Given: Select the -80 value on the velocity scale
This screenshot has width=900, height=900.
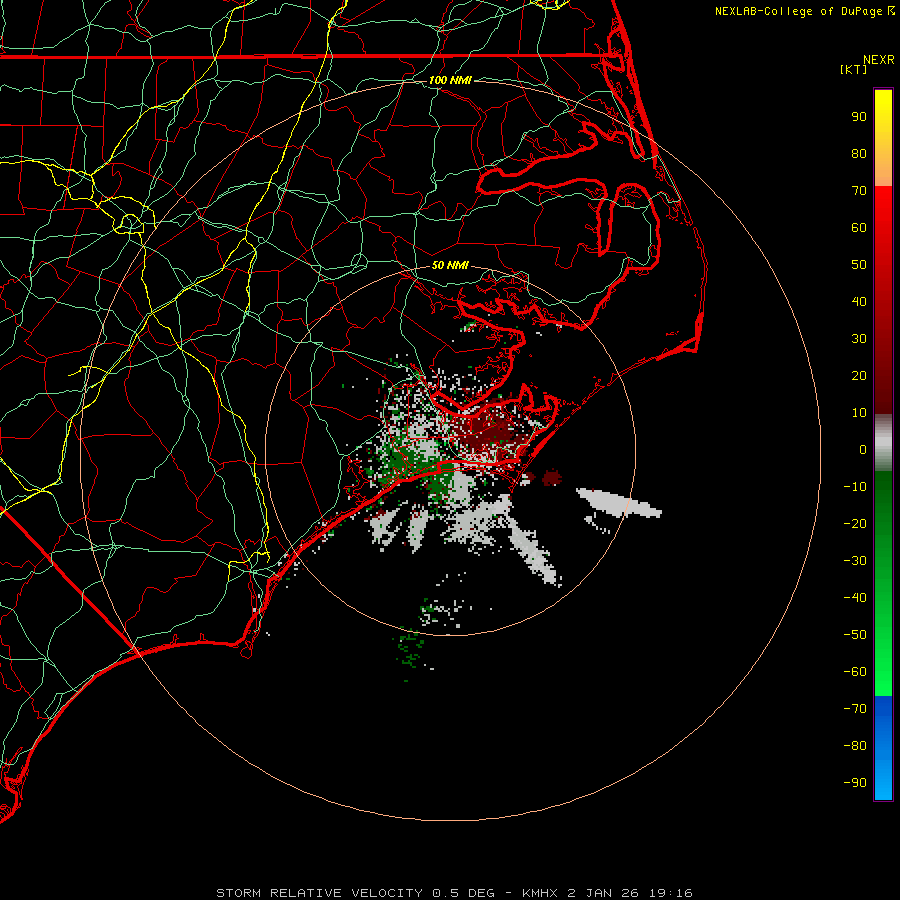Looking at the screenshot, I should [x=855, y=746].
